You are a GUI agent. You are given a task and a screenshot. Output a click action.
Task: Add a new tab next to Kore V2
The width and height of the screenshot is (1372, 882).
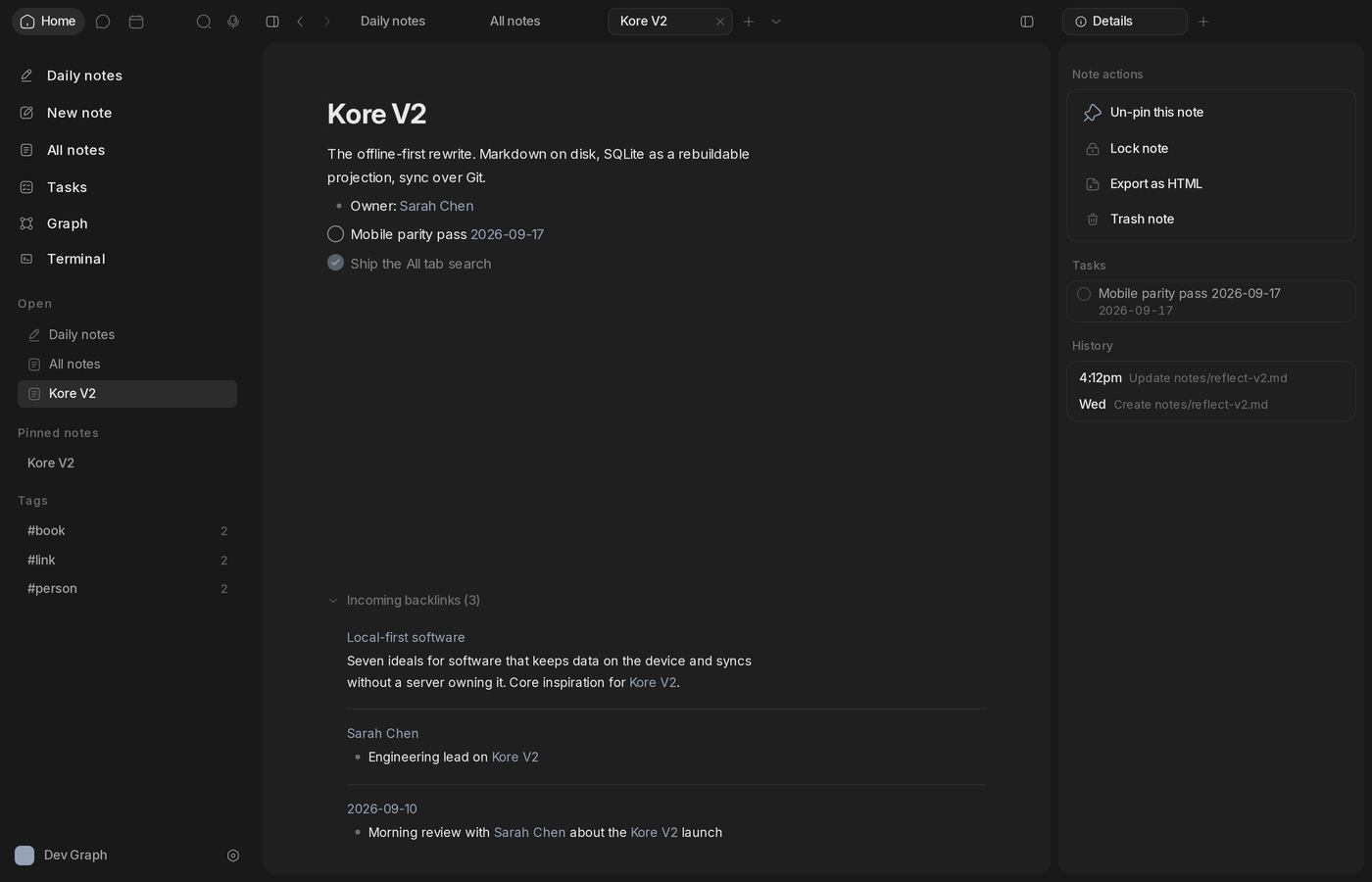click(749, 22)
